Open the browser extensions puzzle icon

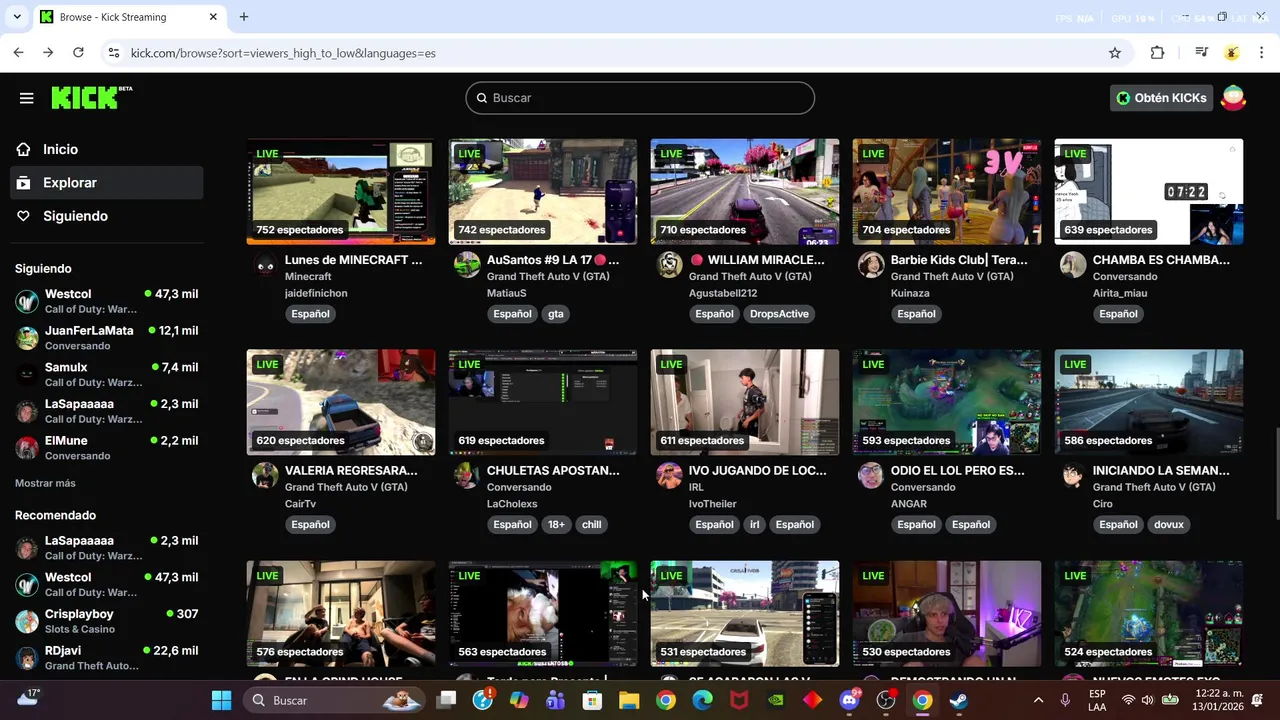pyautogui.click(x=1157, y=53)
